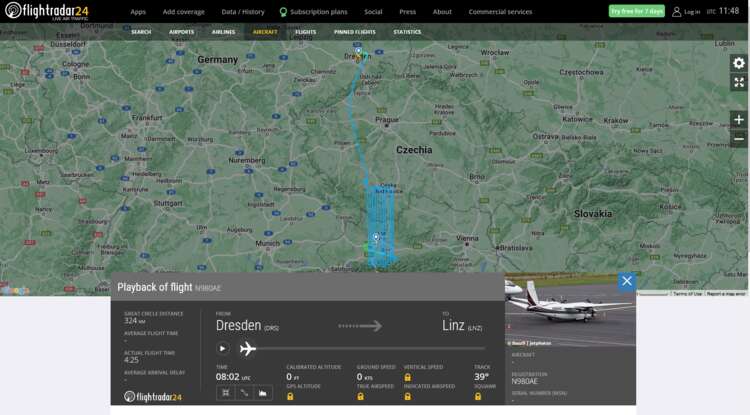Click actual flight time 4:25

pos(131,360)
